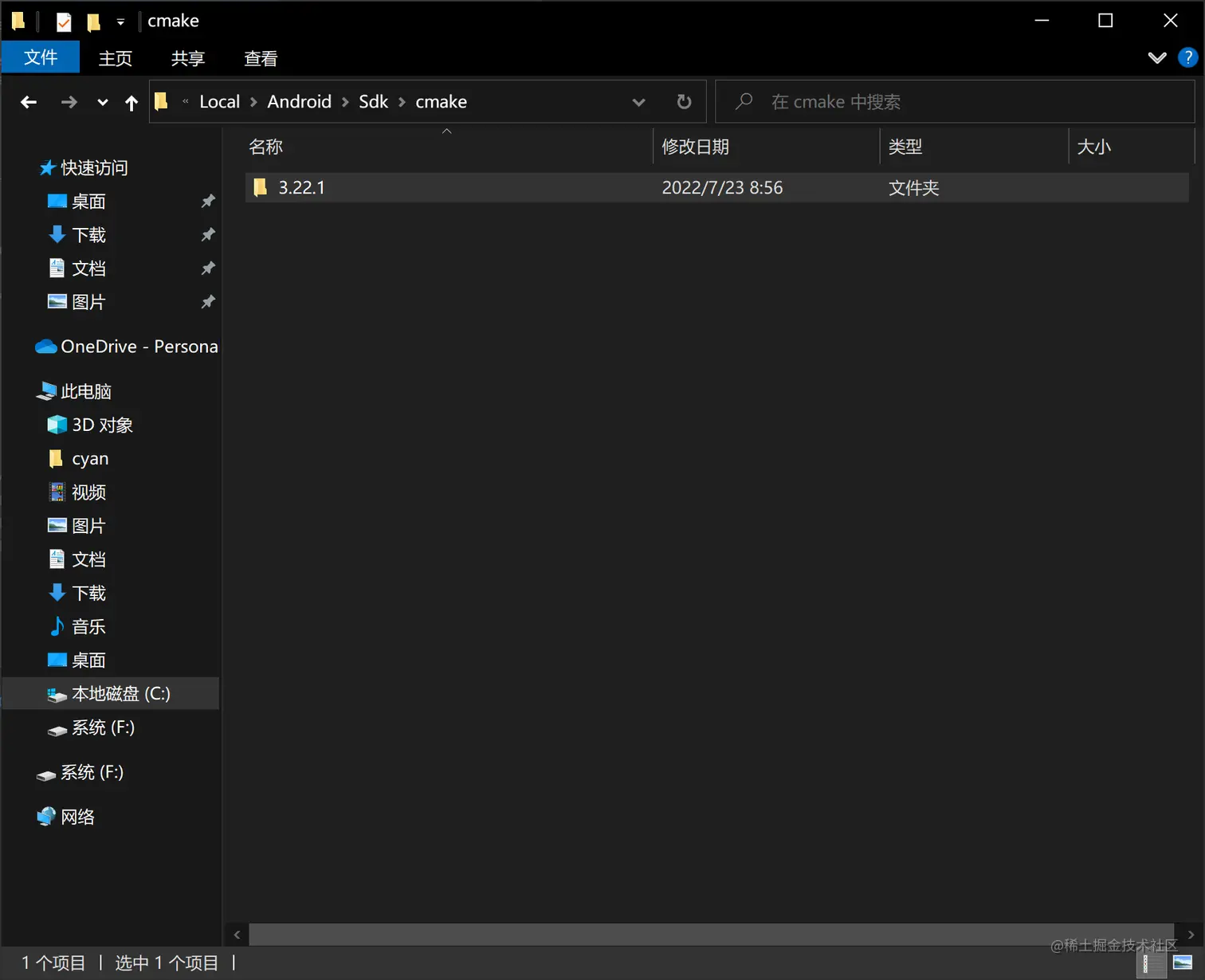Click cmake in the address breadcrumb
Screen dimensions: 1205x980
(441, 102)
